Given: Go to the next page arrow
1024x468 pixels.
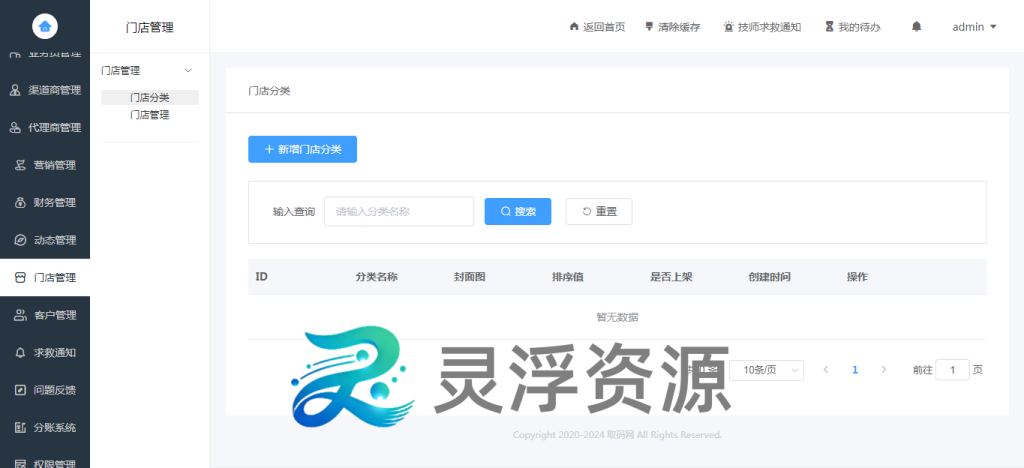Looking at the screenshot, I should (884, 370).
